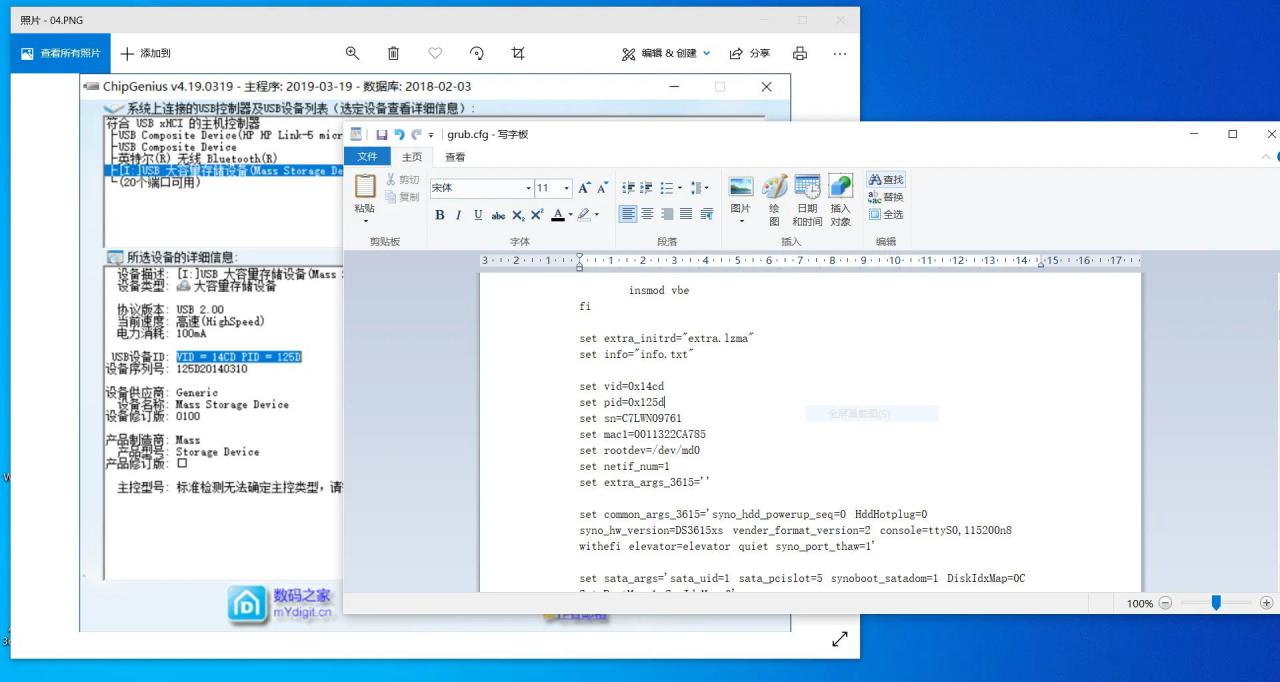Click the Save icon in WordPad's quick access toolbar
Viewport: 1280px width, 682px height.
coord(382,134)
